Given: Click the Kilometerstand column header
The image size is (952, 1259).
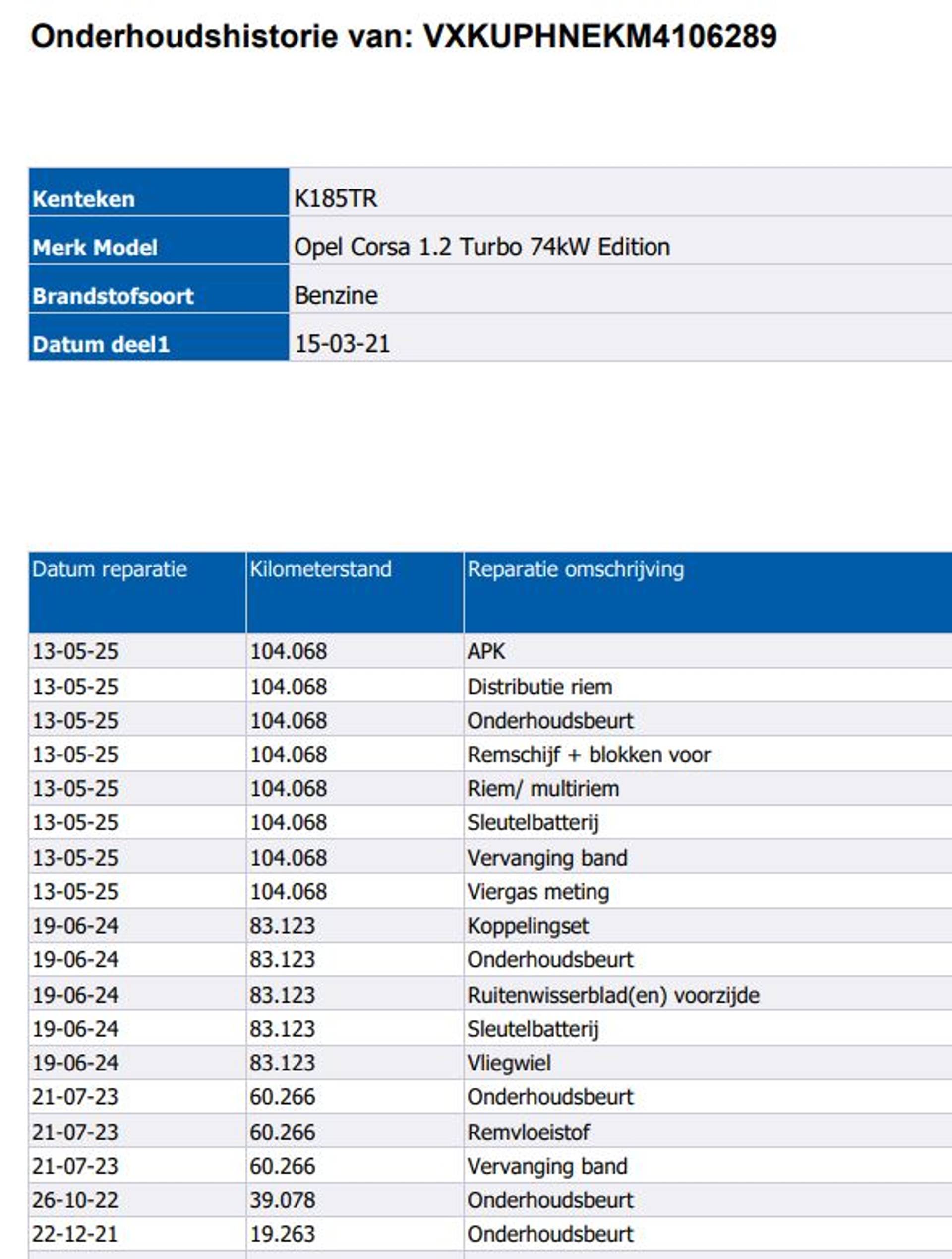Looking at the screenshot, I should tap(320, 569).
